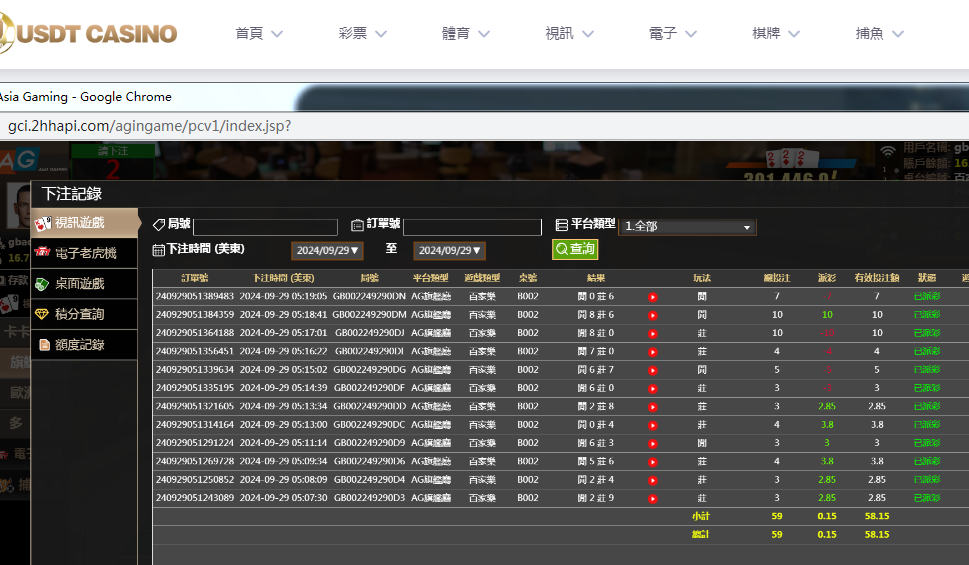
Task: Click the replay icon in the last table row
Action: coord(652,498)
